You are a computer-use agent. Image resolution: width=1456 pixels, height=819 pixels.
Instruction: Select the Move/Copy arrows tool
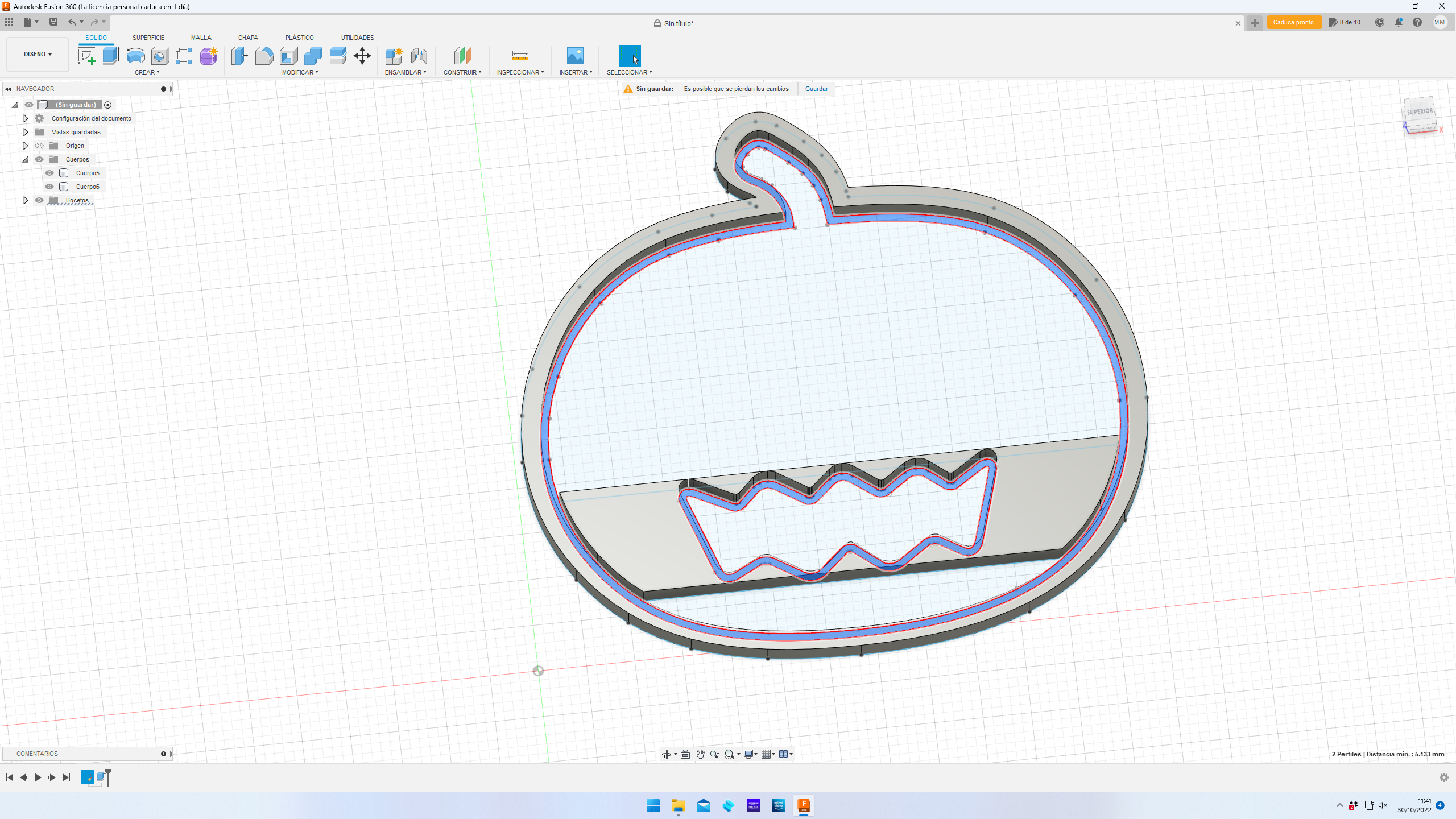pyautogui.click(x=362, y=56)
